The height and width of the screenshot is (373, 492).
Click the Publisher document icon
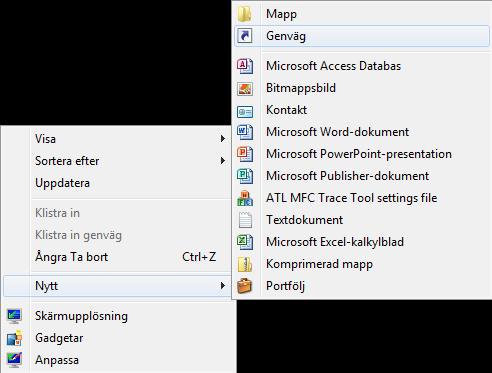tap(245, 176)
